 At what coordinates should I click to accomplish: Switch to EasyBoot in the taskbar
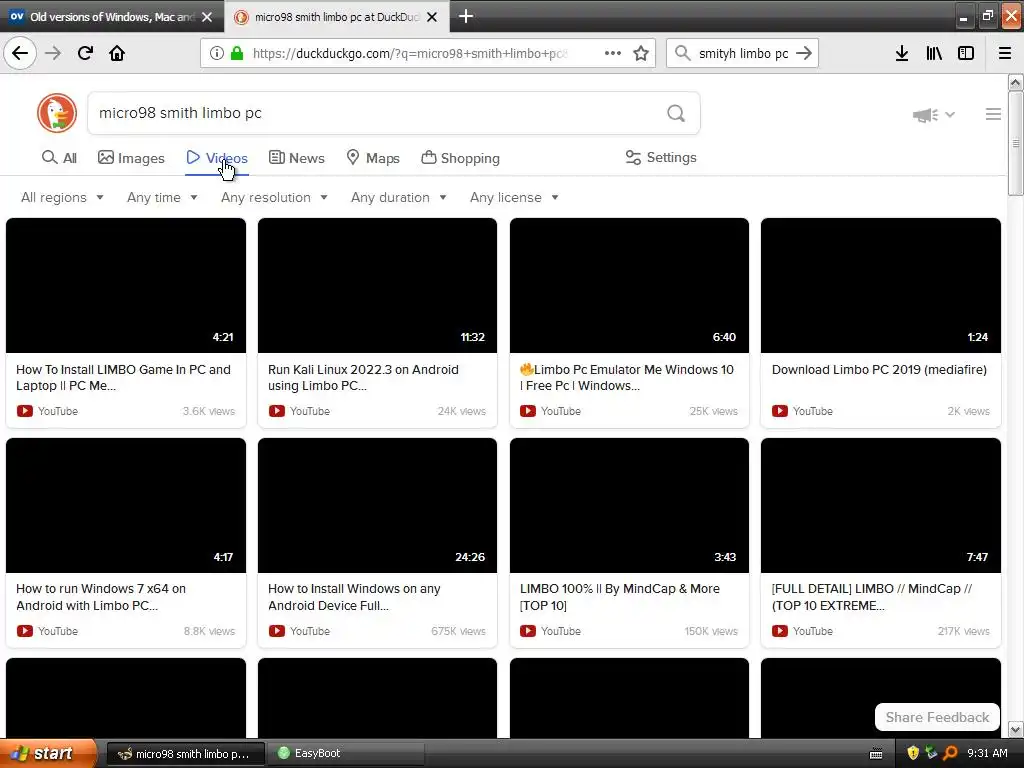[x=346, y=753]
